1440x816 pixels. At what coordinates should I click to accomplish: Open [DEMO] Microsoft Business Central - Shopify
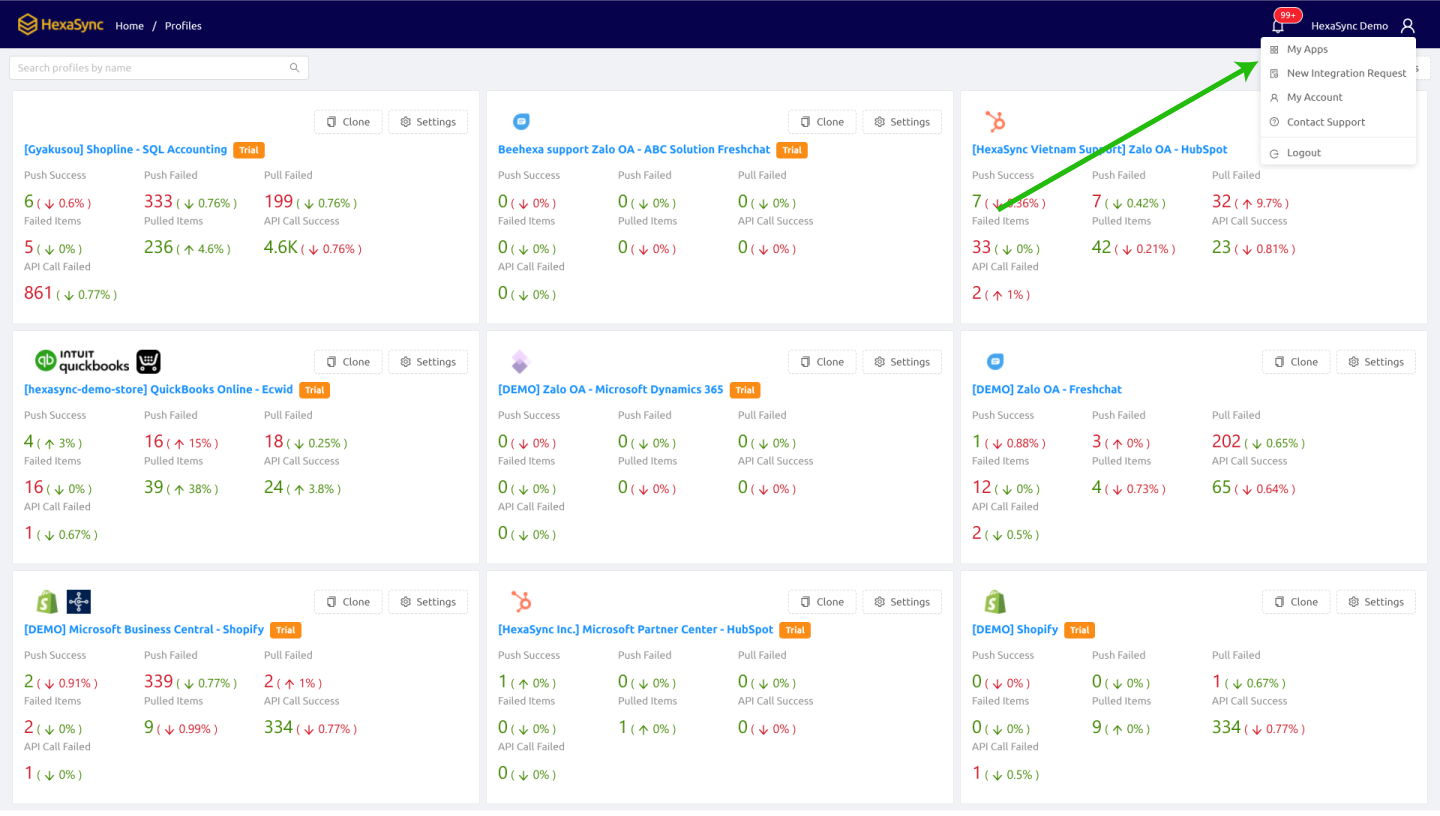tap(144, 630)
